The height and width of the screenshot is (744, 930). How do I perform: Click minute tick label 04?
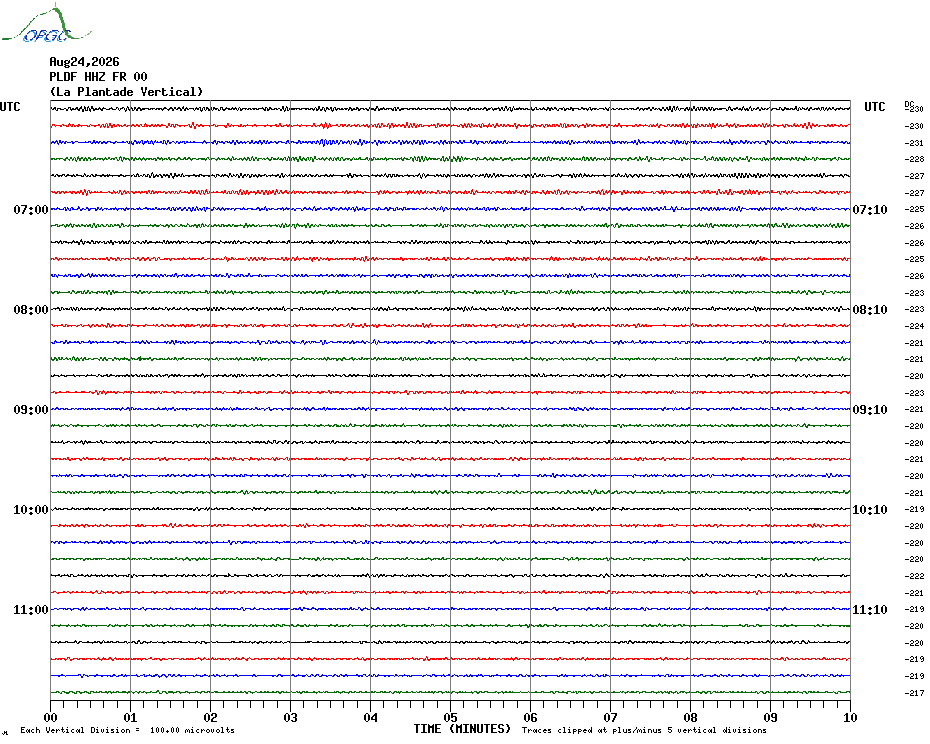371,717
